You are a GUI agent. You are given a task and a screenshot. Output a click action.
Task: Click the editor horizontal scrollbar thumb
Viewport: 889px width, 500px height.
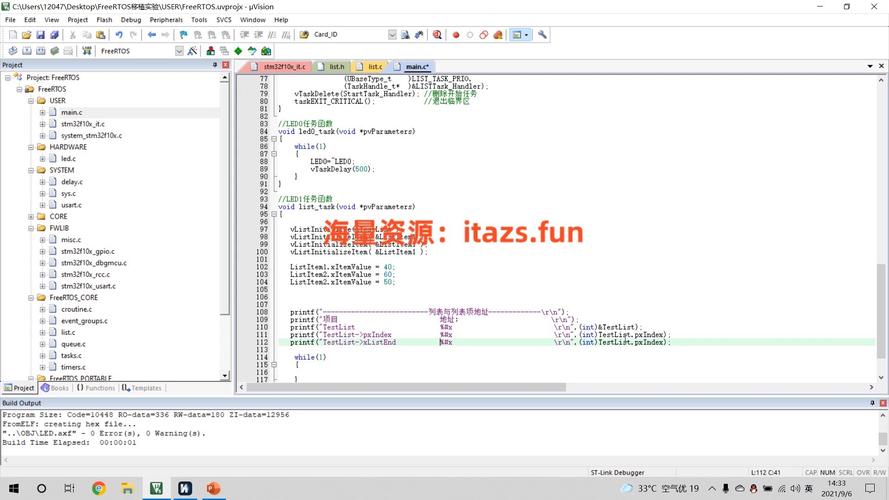407,387
